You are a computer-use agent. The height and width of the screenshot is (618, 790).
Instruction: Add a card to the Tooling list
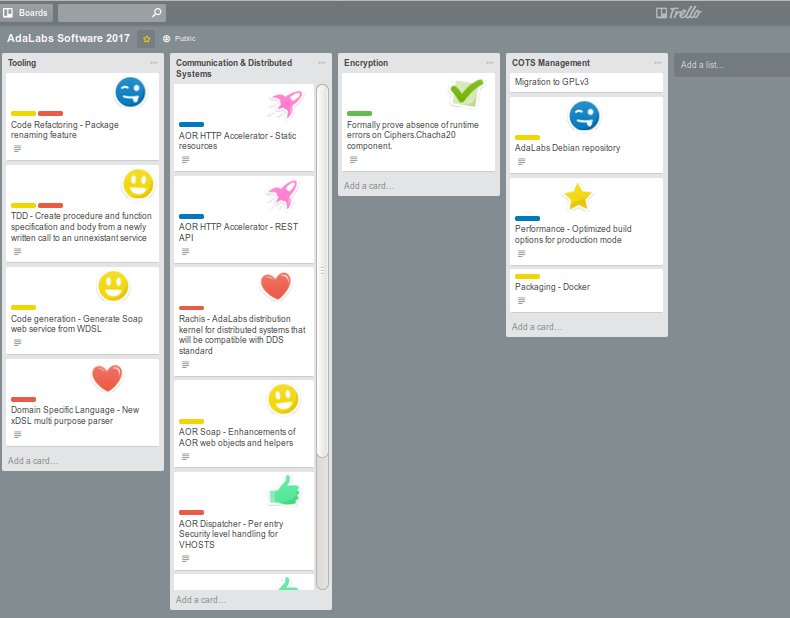point(33,461)
